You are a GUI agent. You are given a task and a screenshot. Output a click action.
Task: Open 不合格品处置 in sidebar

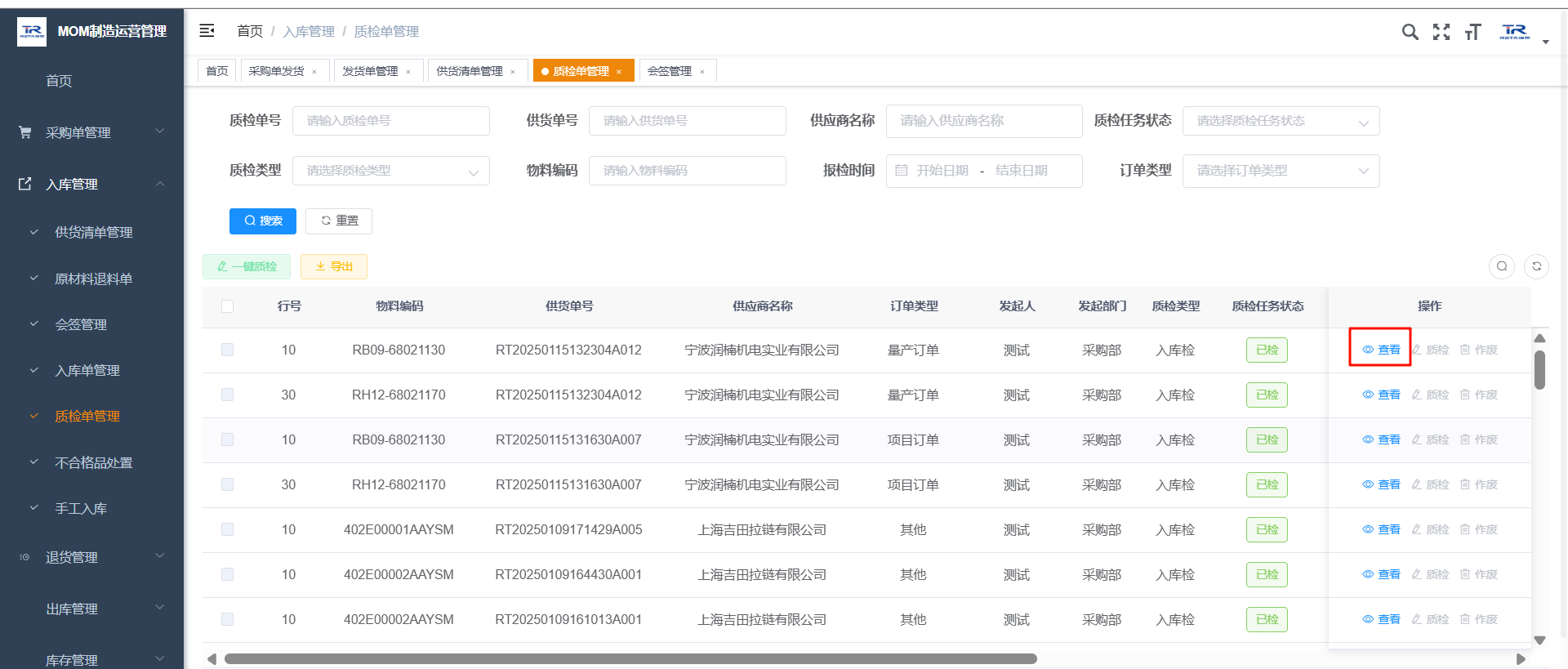93,462
